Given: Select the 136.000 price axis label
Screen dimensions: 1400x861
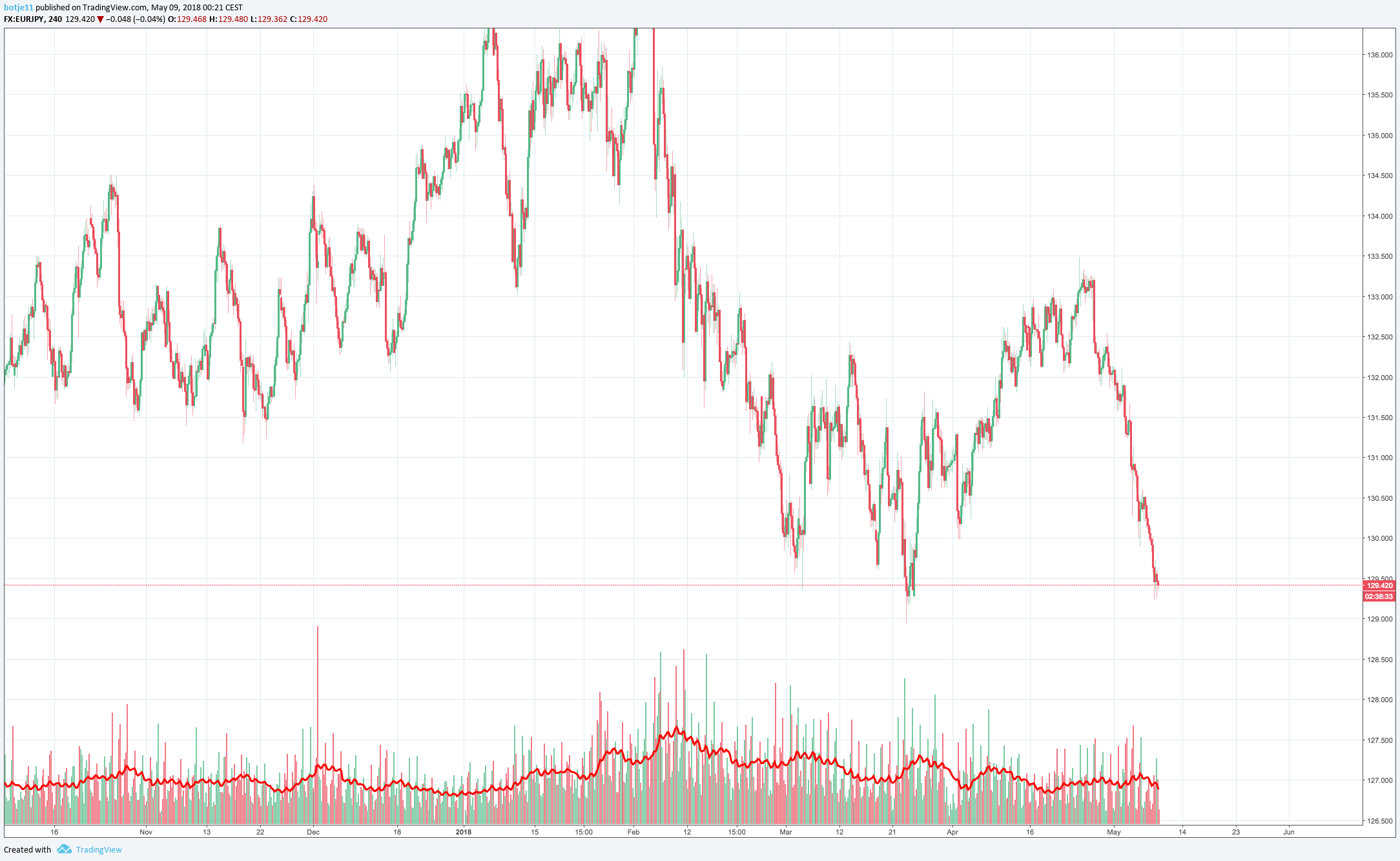Looking at the screenshot, I should [x=1379, y=55].
